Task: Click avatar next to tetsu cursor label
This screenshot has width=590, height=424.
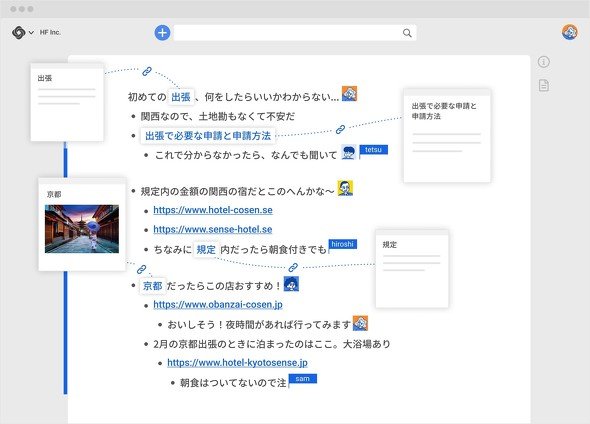Action: [x=349, y=152]
